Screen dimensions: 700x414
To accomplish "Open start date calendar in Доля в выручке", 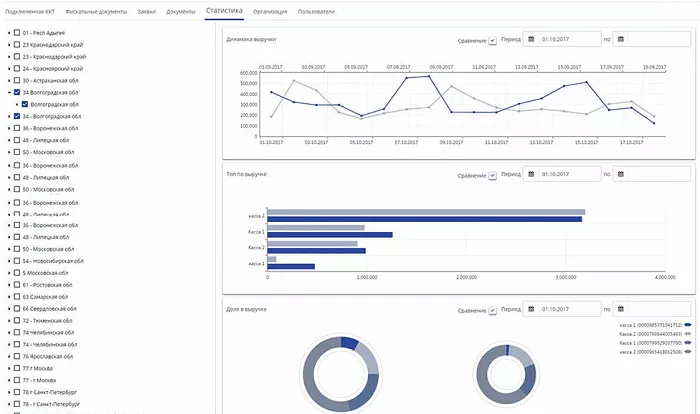I will pos(531,309).
